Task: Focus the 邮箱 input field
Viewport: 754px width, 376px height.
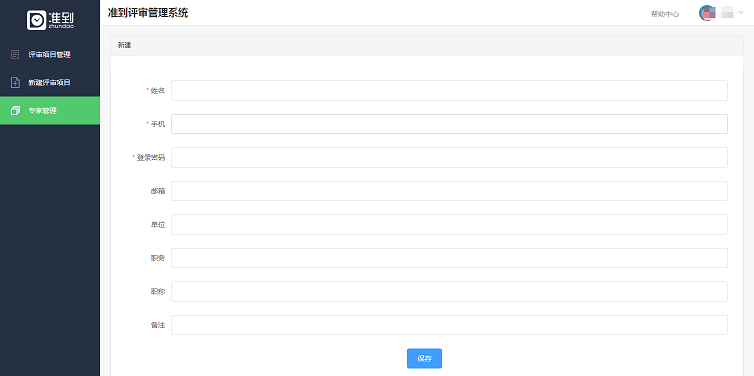Action: point(449,191)
